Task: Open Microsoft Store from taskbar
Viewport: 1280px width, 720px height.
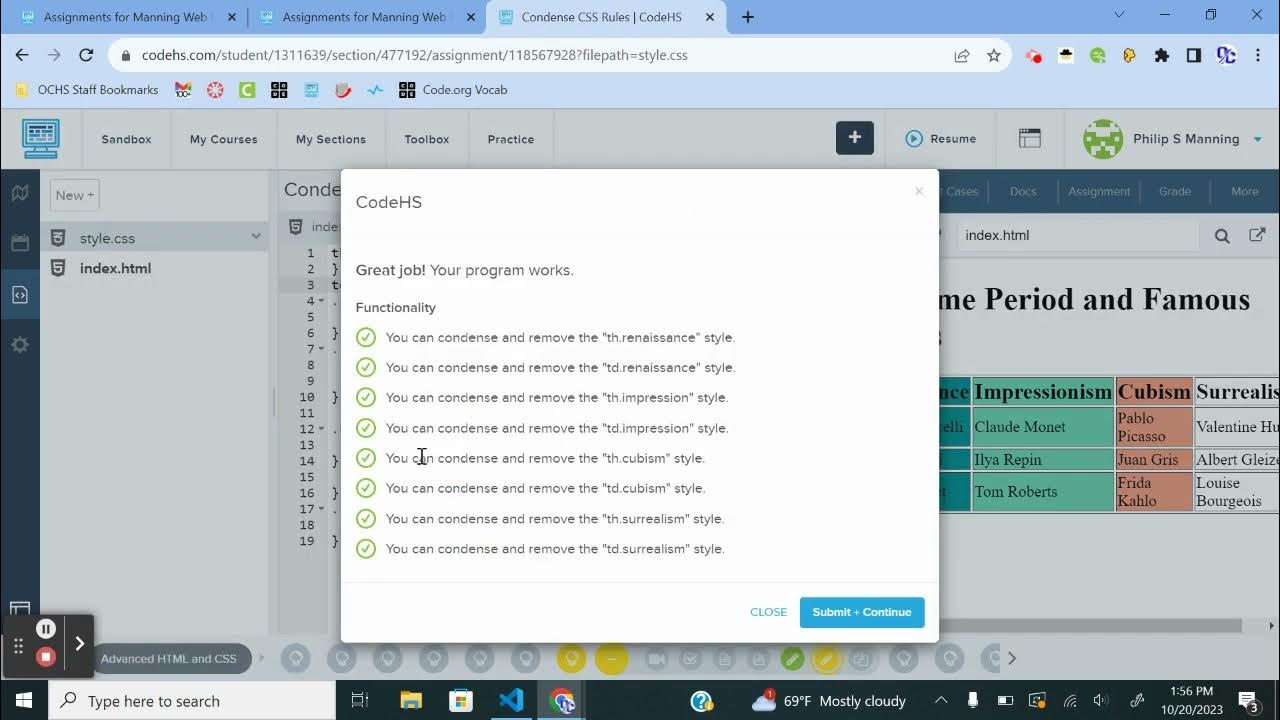Action: pyautogui.click(x=460, y=700)
